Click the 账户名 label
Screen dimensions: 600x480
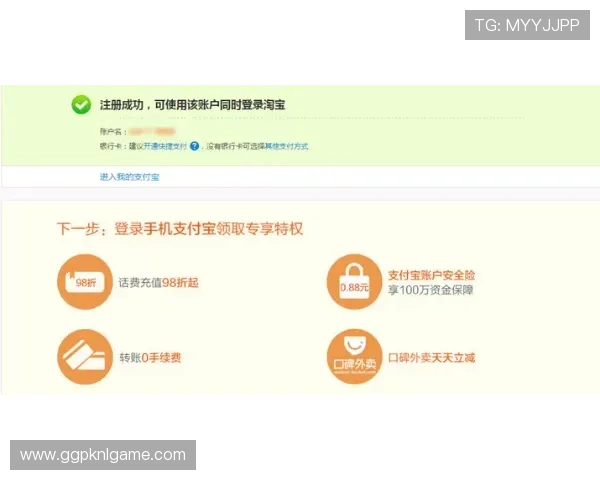[x=113, y=132]
